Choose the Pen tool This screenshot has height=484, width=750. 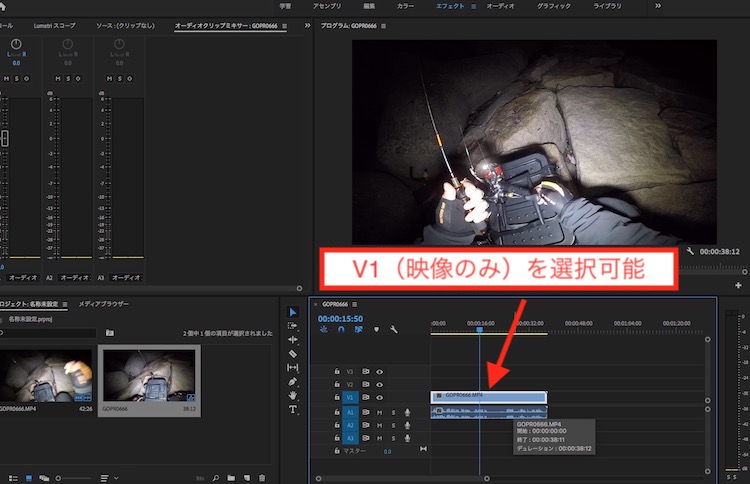point(293,382)
